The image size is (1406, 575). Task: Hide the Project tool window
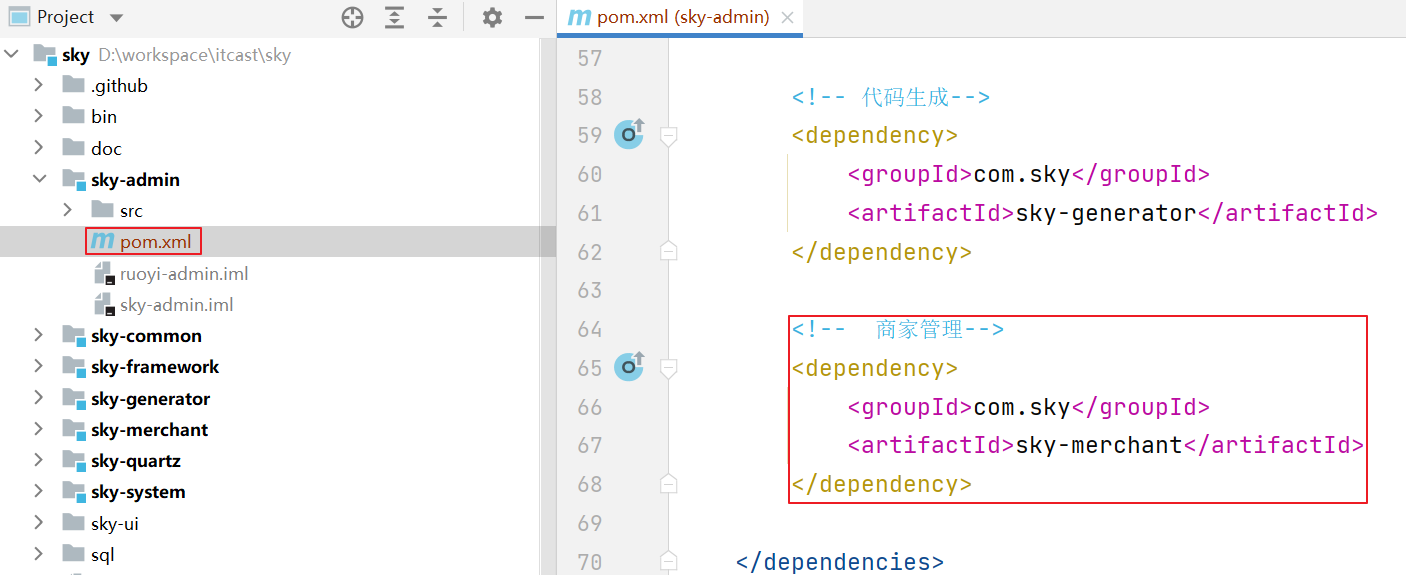coord(534,17)
